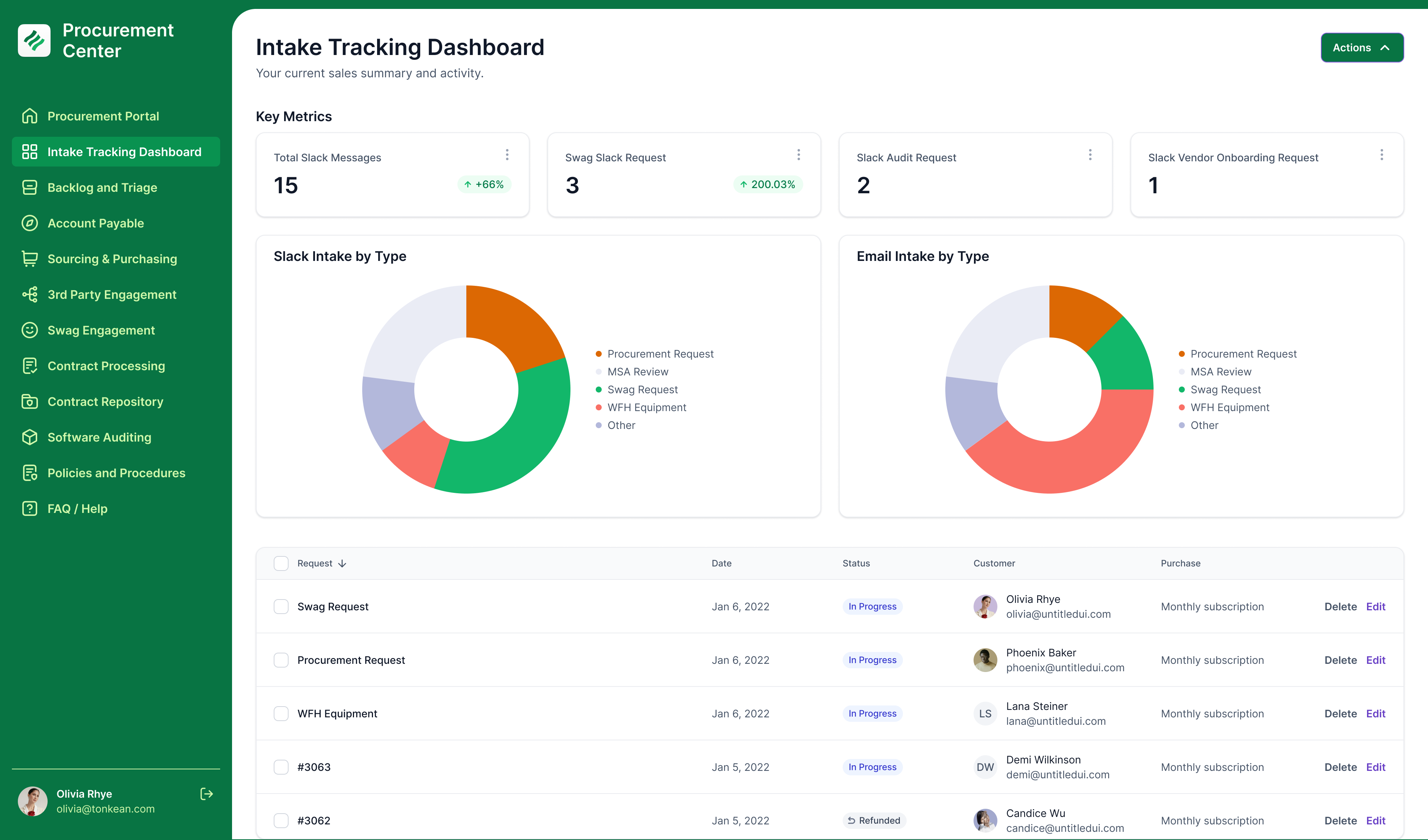
Task: Click the 3rd Party Engagement nodes icon
Action: click(29, 294)
